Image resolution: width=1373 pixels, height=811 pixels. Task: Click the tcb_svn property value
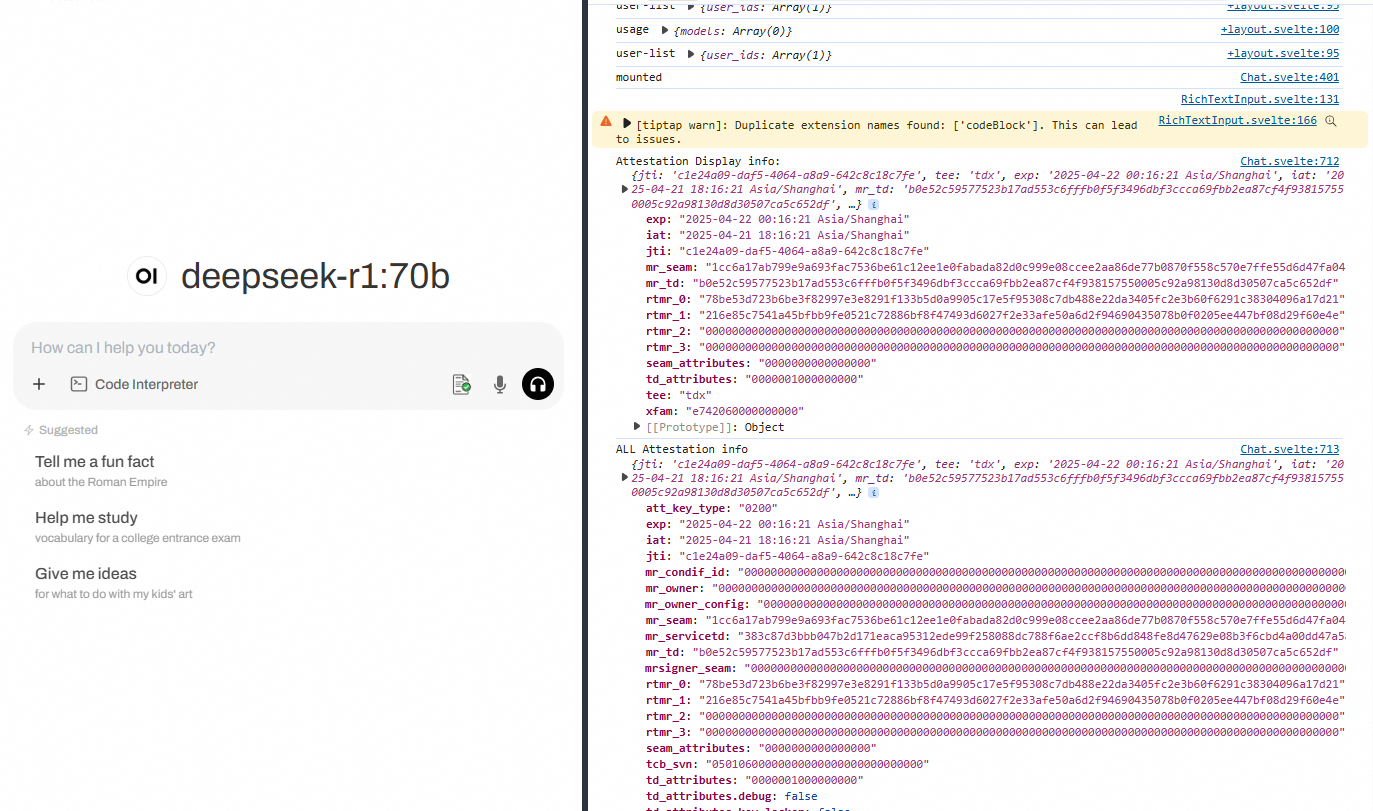[x=817, y=764]
